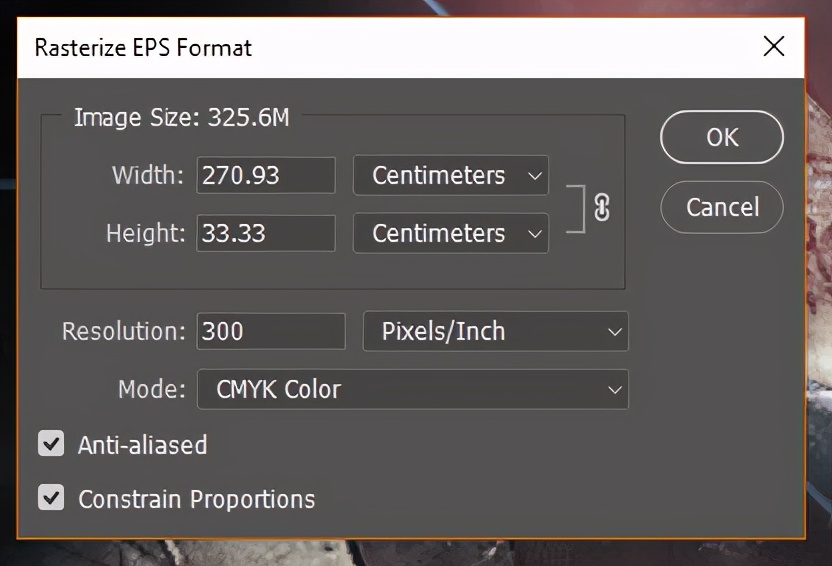Click the Width: scrubby label
This screenshot has width=832, height=566.
point(148,175)
